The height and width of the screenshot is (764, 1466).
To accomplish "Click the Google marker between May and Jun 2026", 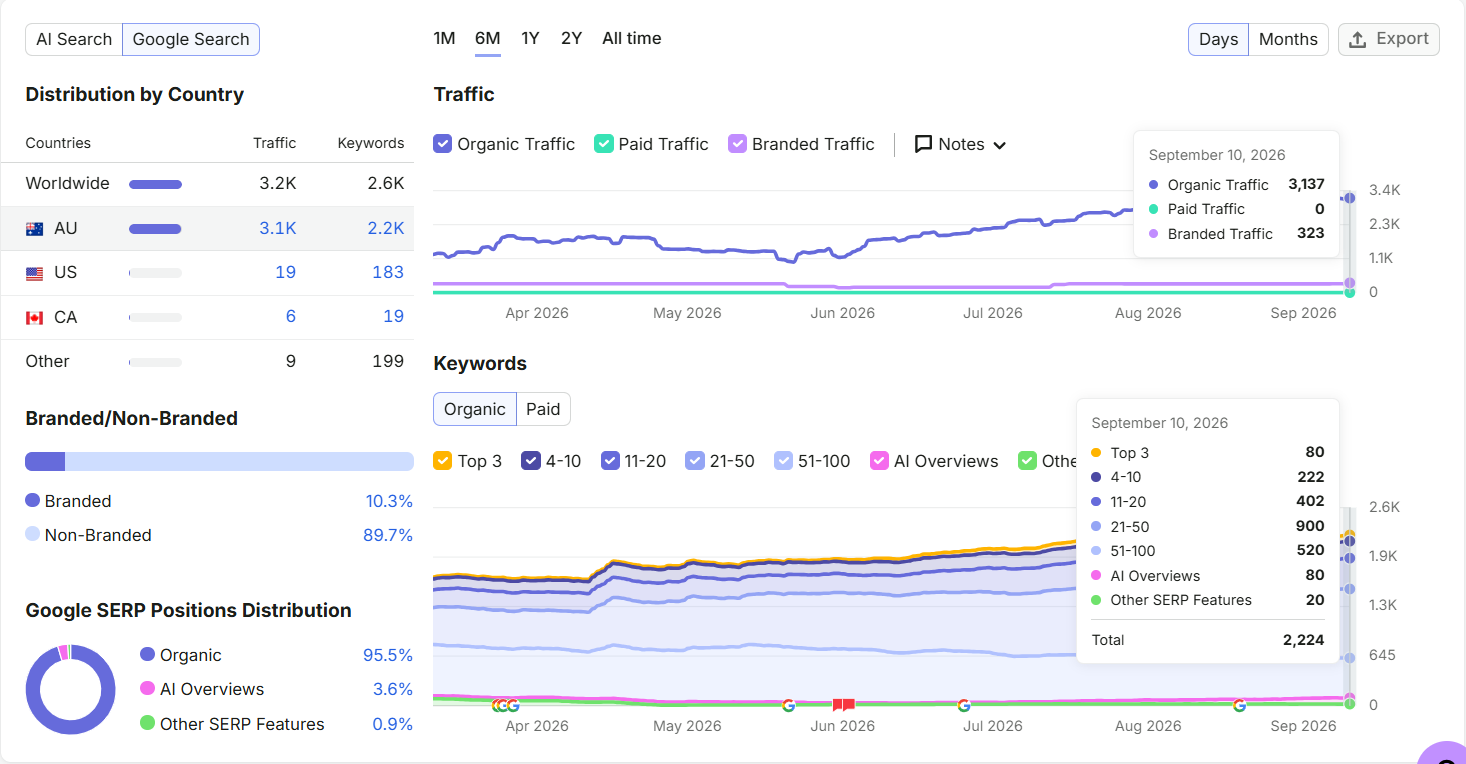I will tap(788, 705).
